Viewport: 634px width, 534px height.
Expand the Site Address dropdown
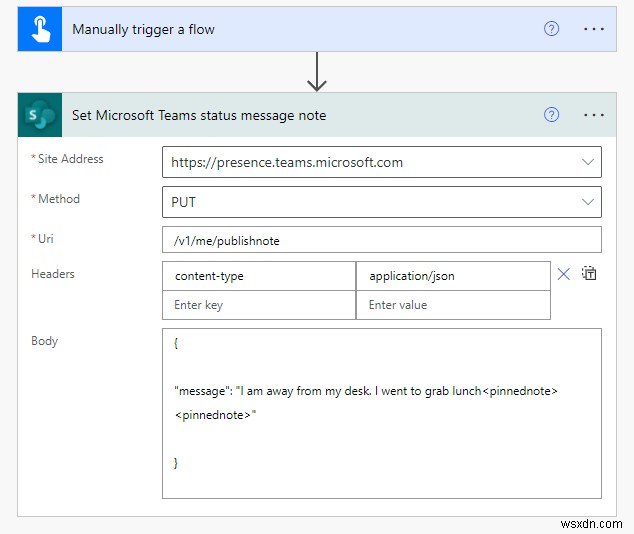click(588, 162)
